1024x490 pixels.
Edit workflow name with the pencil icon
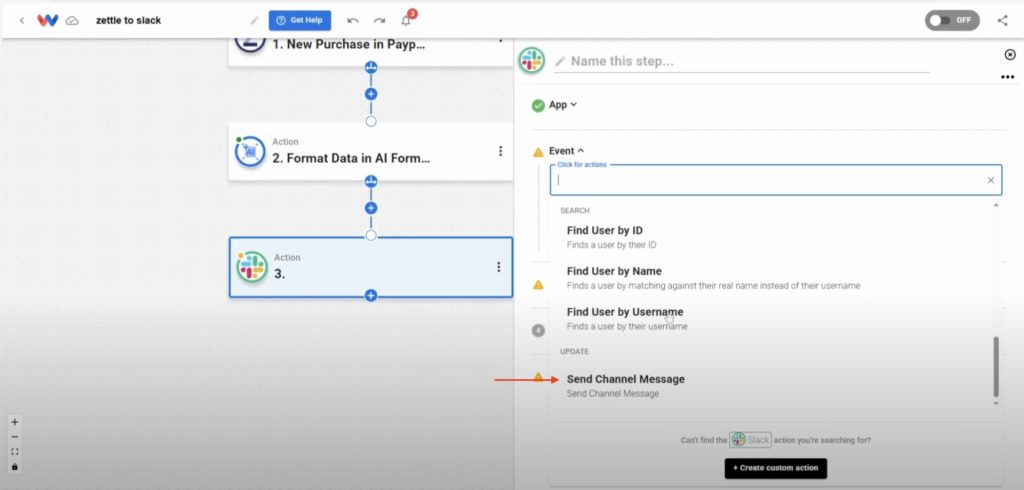click(x=254, y=20)
